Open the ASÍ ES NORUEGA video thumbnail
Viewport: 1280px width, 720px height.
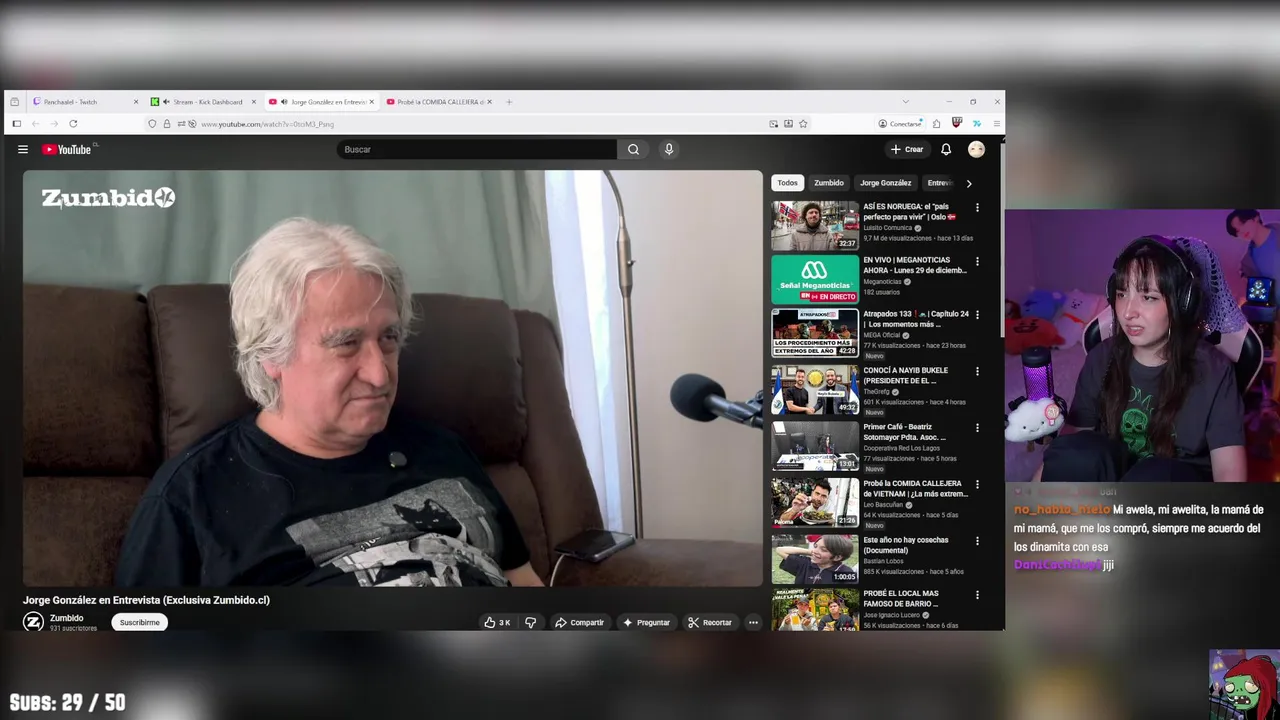click(815, 225)
